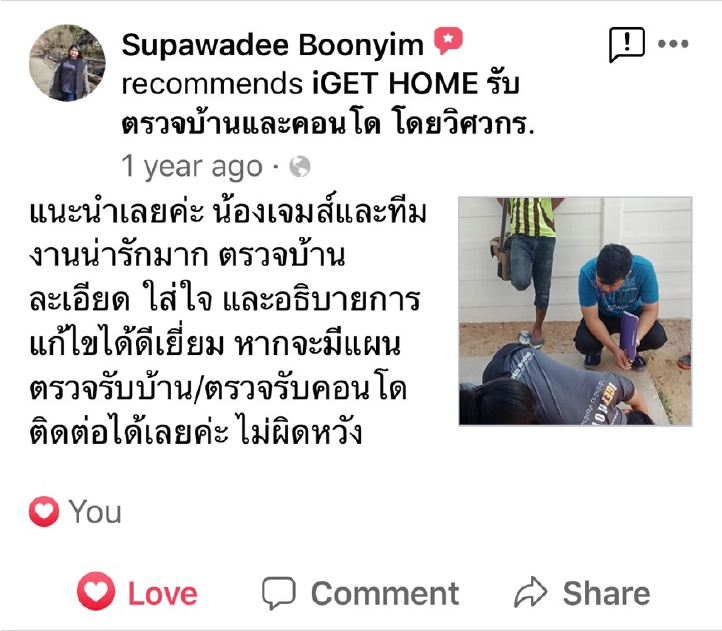Click the red recommendation star badge

pos(448,41)
